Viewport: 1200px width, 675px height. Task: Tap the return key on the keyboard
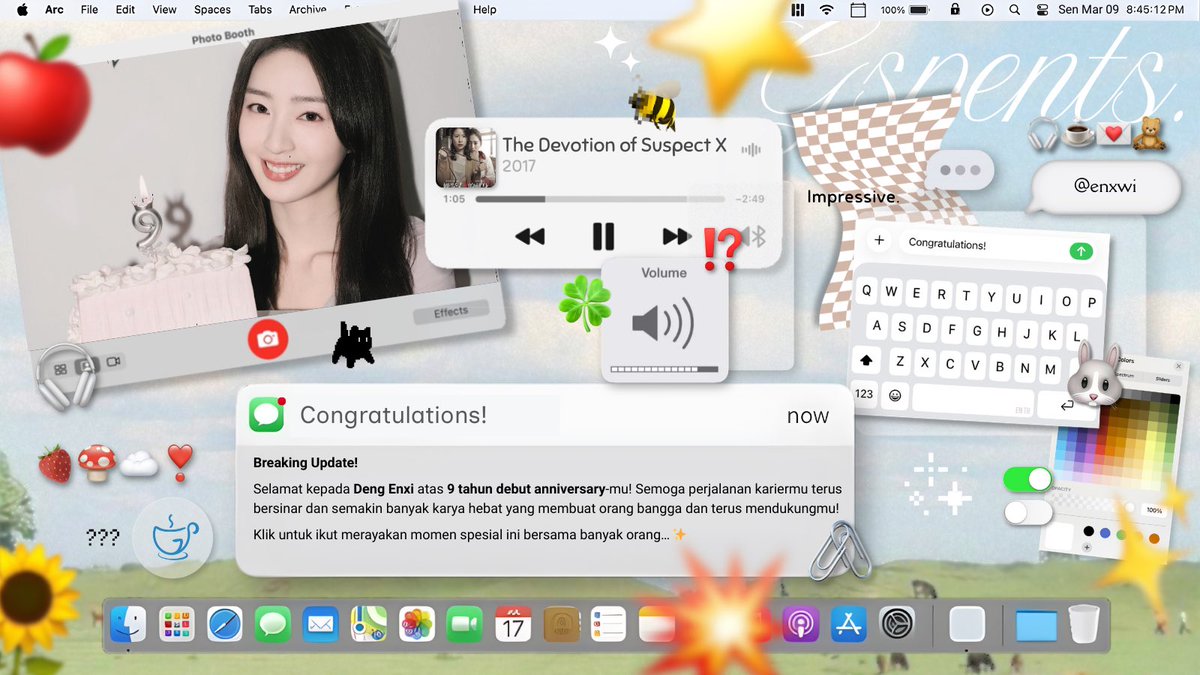click(x=1066, y=405)
